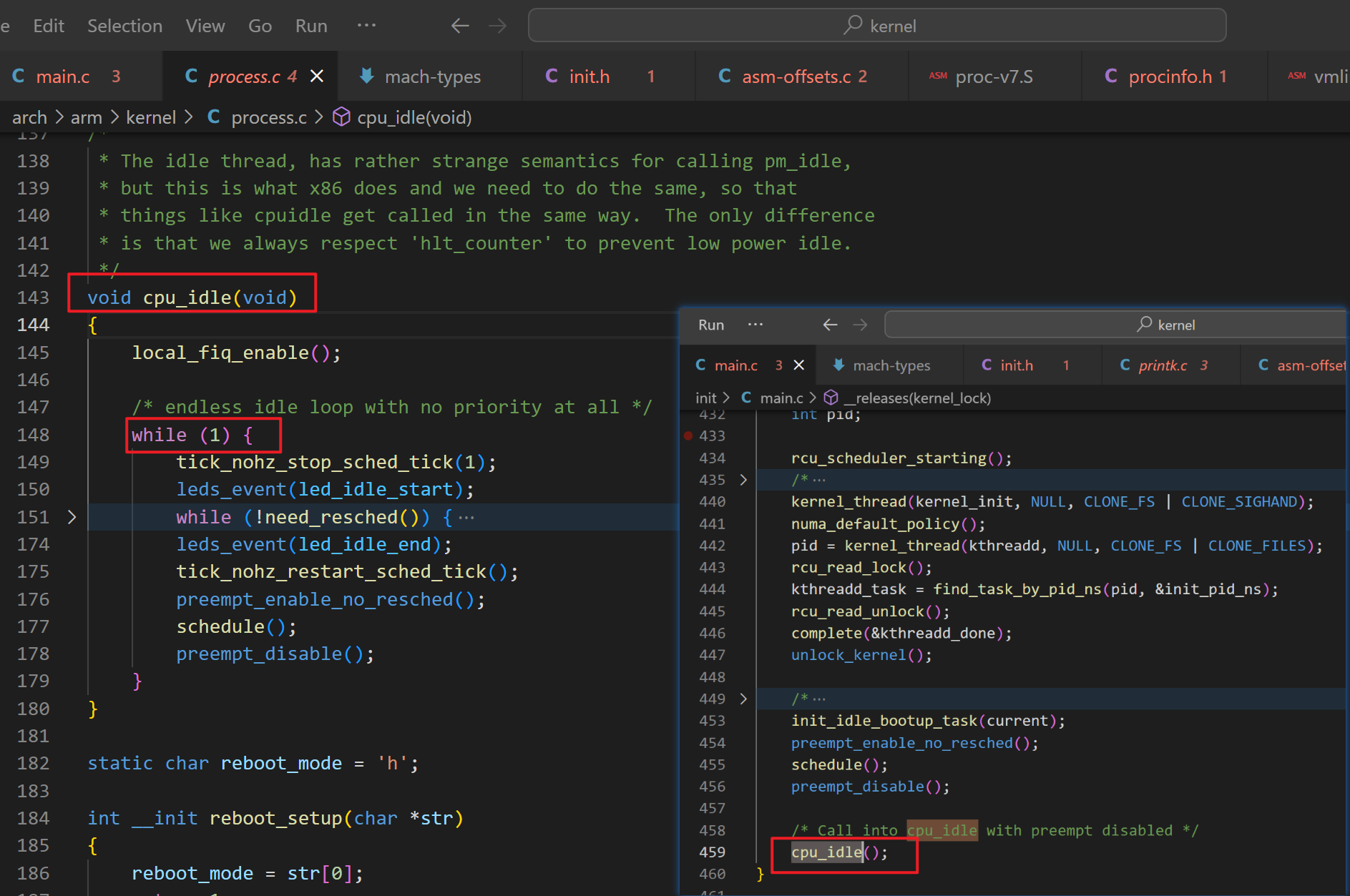Click the __releases(kernel_lock) breadcrumb symbol

click(917, 398)
